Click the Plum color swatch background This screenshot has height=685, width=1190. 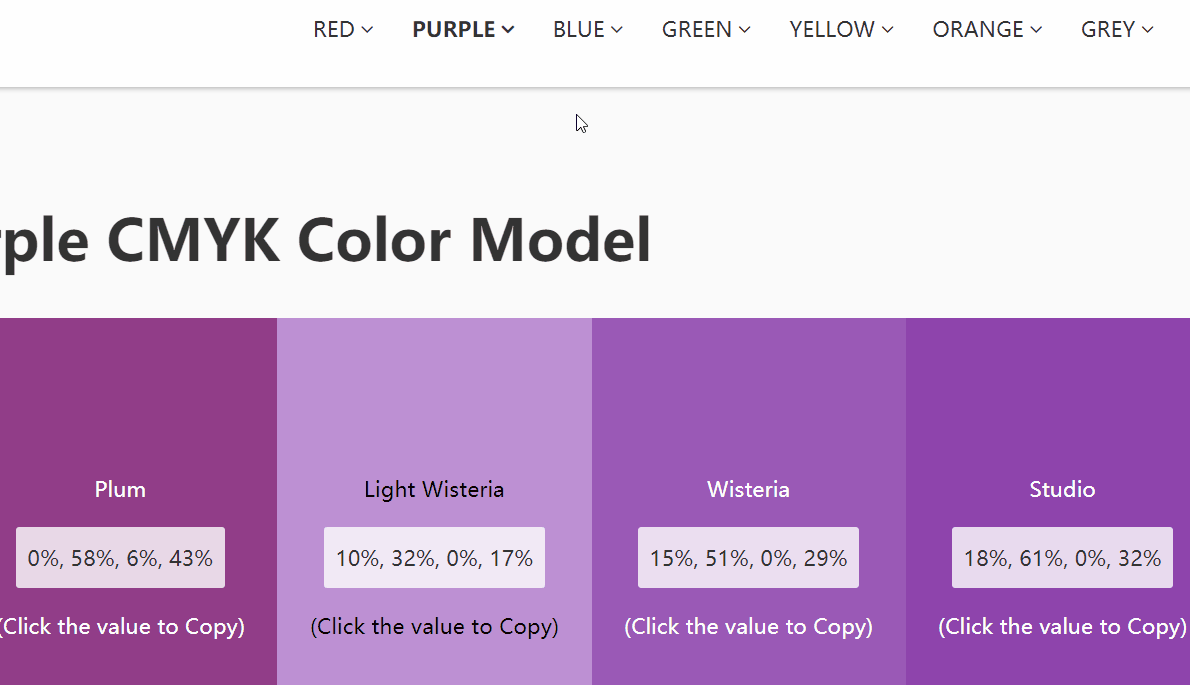[x=138, y=400]
